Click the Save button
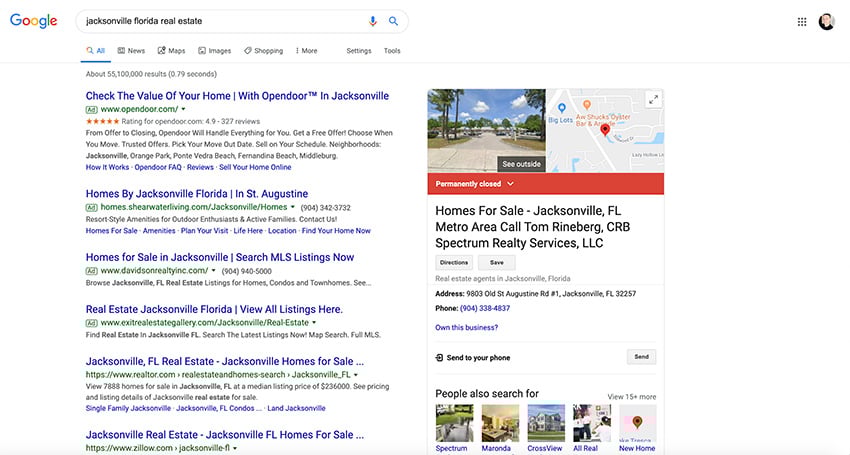 click(497, 262)
